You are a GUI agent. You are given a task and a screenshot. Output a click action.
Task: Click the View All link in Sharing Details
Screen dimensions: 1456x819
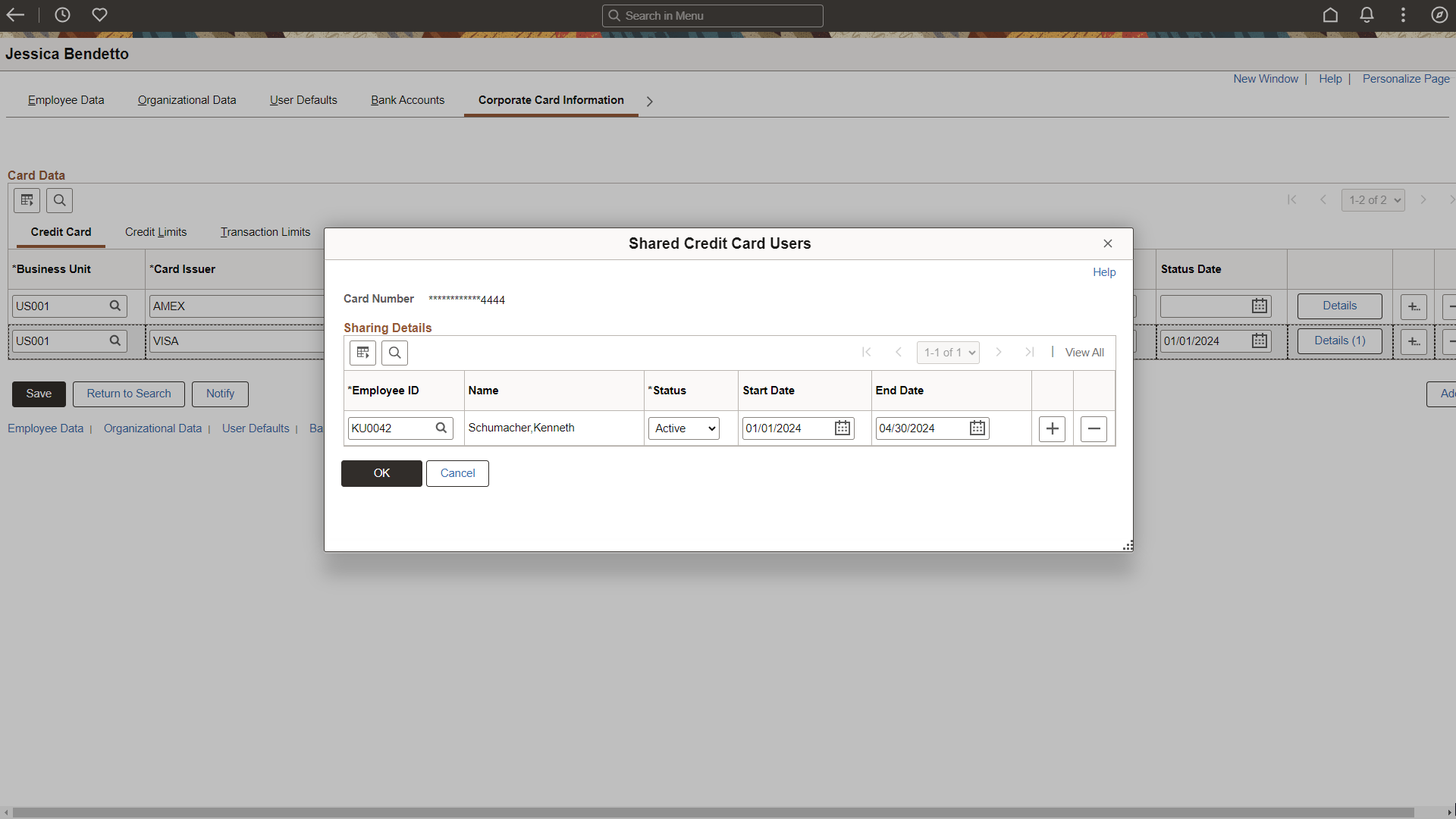[x=1085, y=352]
